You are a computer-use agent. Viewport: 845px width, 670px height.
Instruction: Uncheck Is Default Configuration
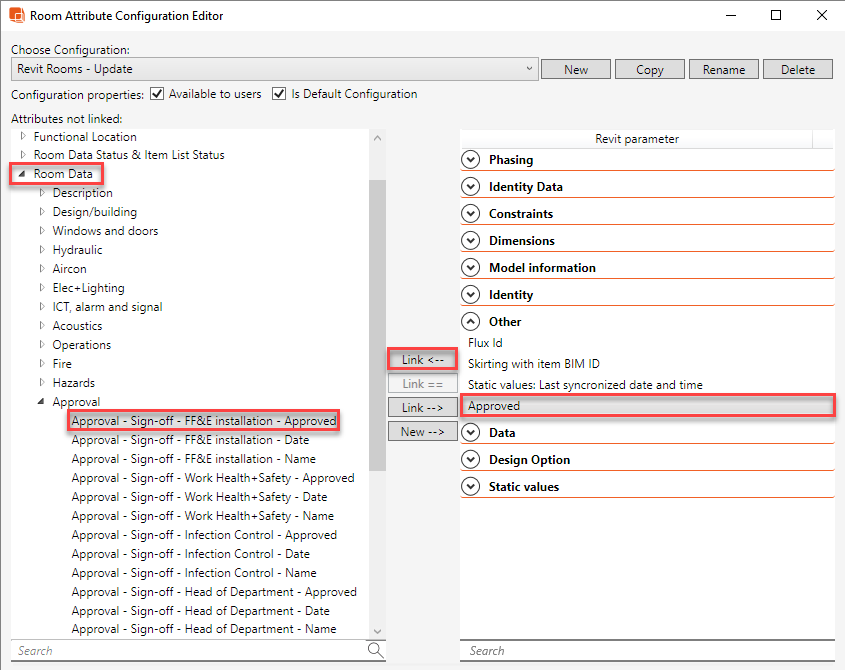[x=281, y=94]
